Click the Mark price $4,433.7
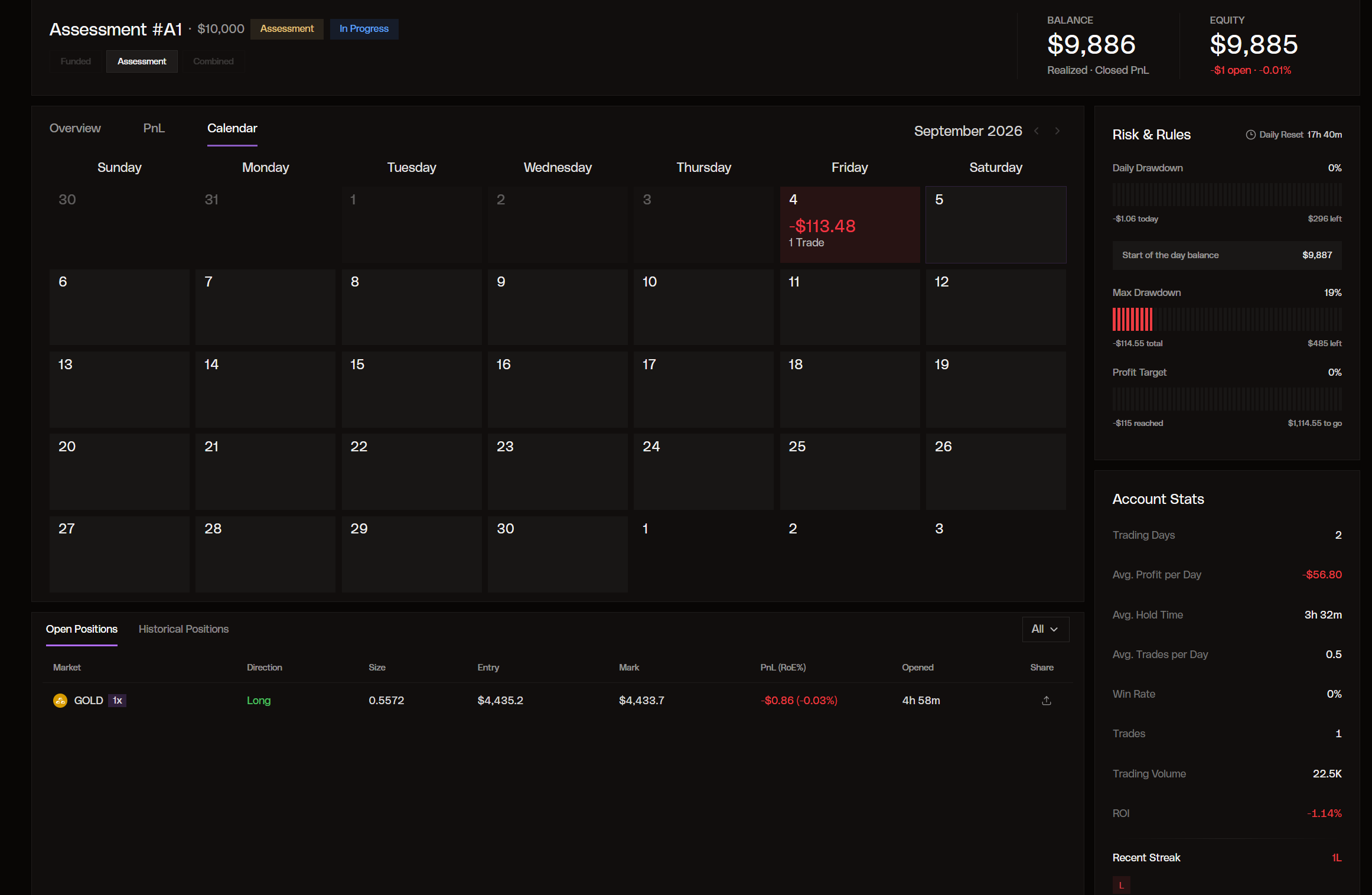The width and height of the screenshot is (1372, 895). coord(641,701)
